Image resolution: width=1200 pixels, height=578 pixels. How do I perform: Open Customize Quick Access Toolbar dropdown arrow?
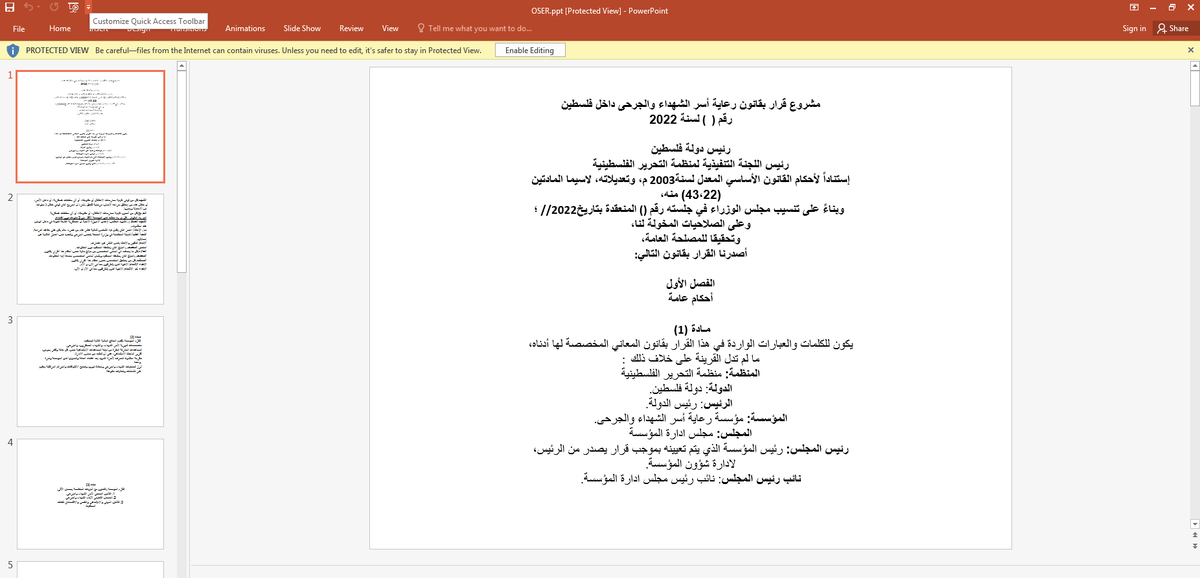coord(88,9)
